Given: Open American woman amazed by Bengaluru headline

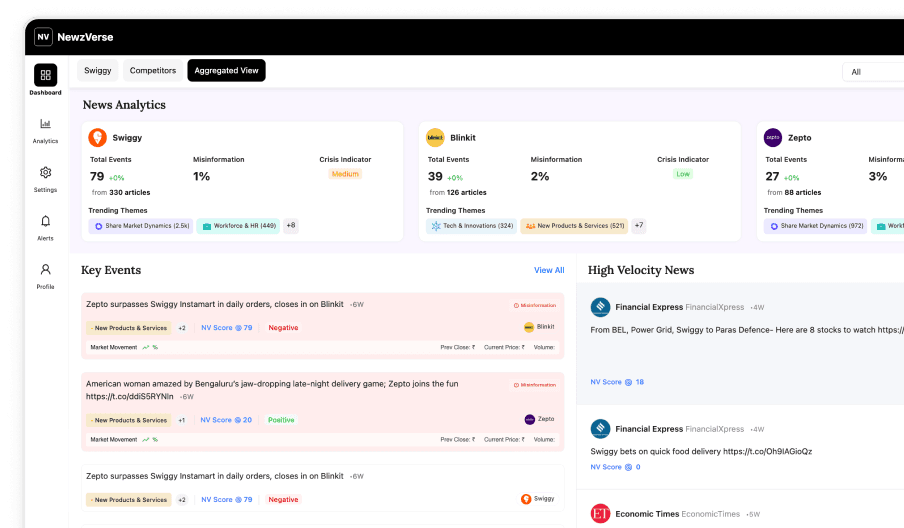Looking at the screenshot, I should coord(272,390).
